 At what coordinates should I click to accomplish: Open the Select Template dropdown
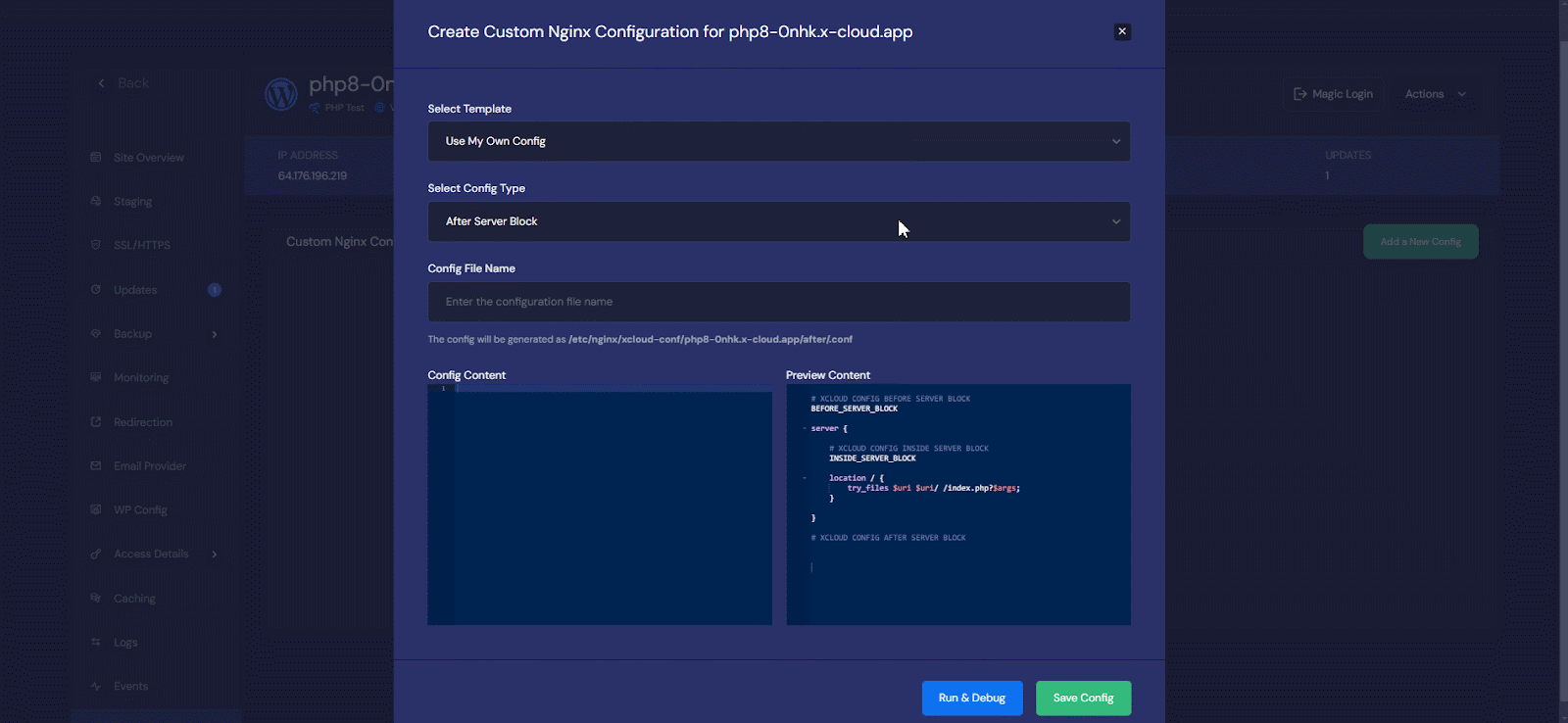pos(779,141)
